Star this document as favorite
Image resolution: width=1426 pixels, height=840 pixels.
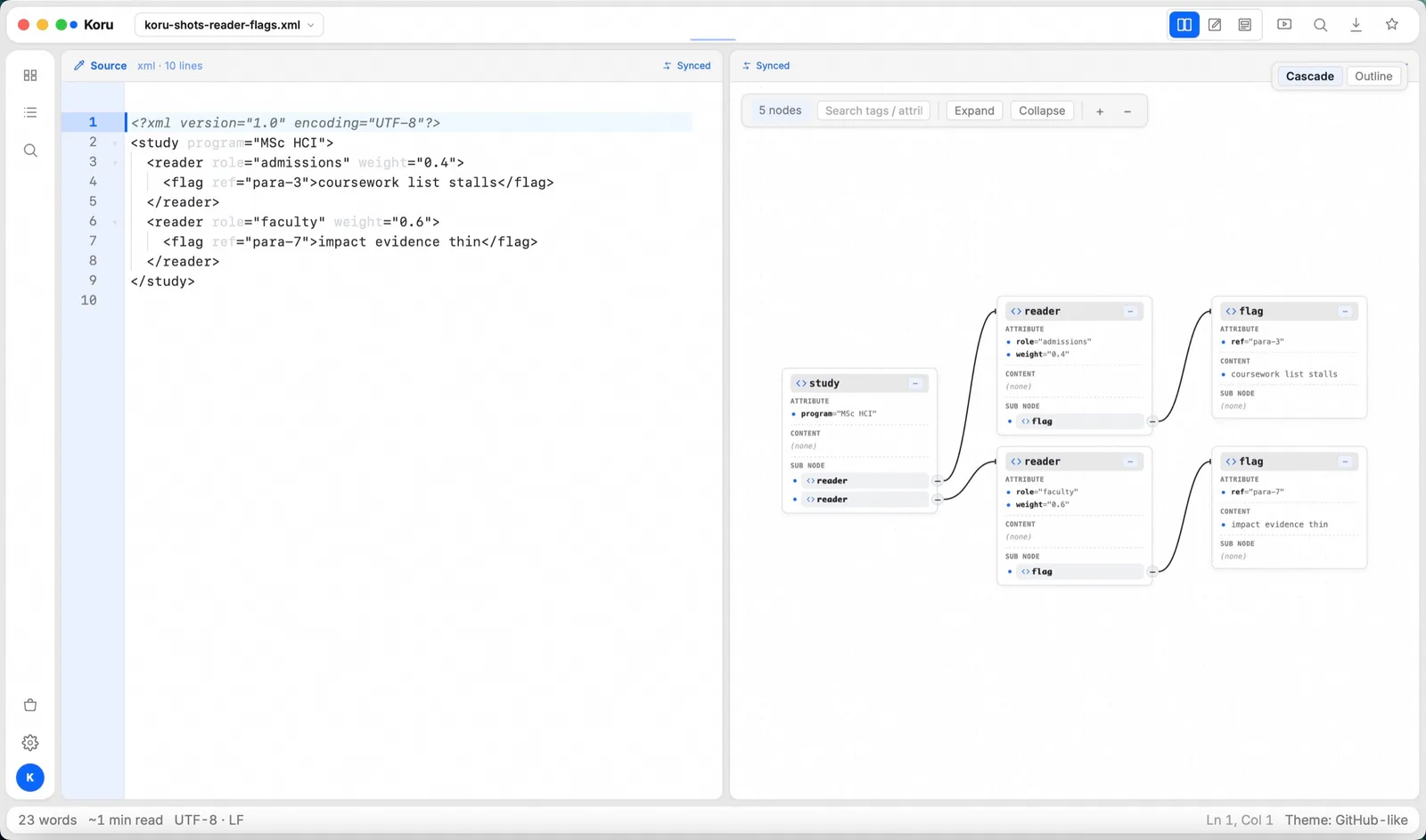(1392, 25)
